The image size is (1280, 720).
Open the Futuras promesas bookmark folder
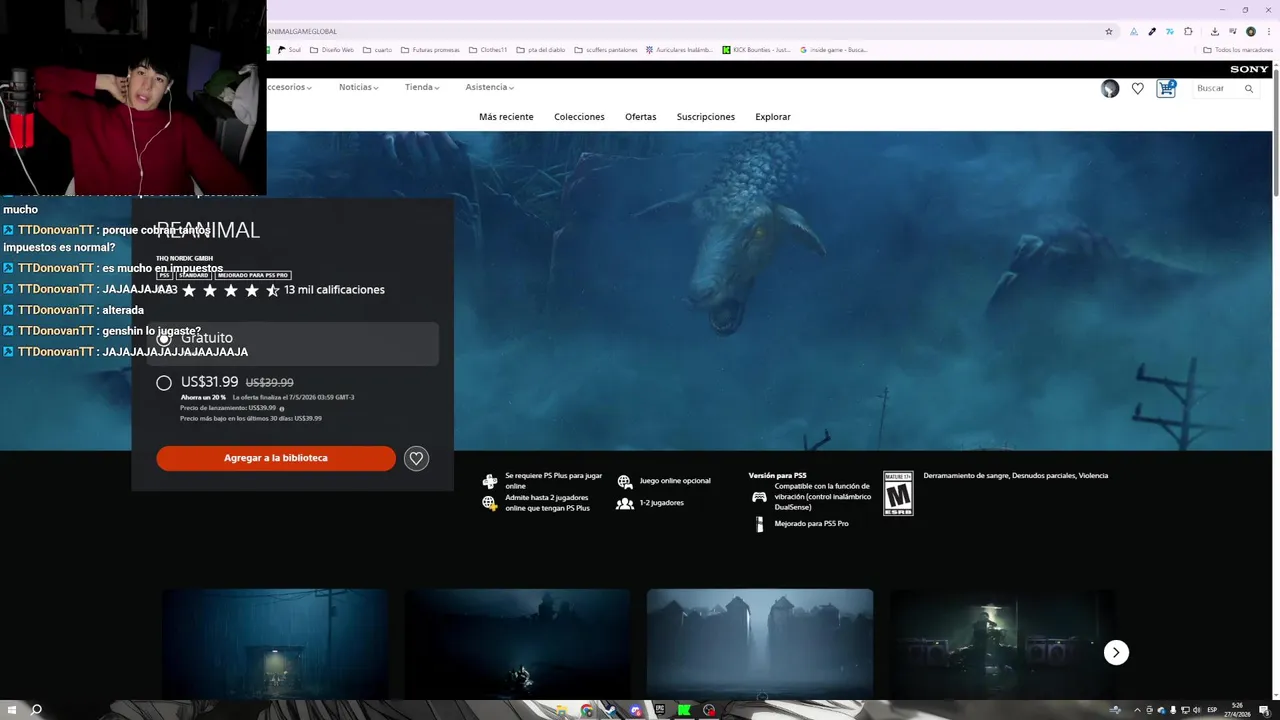pyautogui.click(x=430, y=49)
